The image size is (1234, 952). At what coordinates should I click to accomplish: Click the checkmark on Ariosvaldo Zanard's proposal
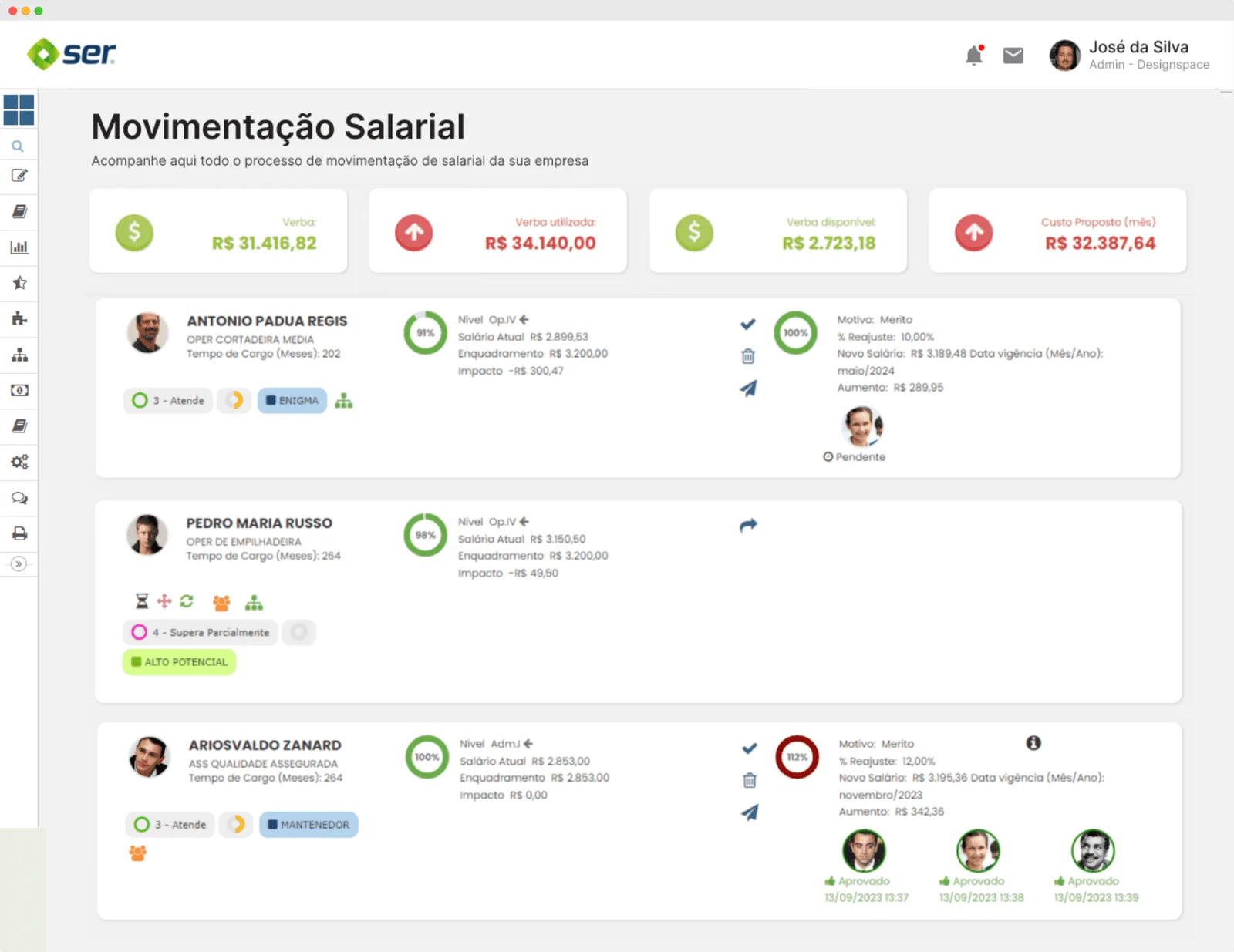click(749, 748)
